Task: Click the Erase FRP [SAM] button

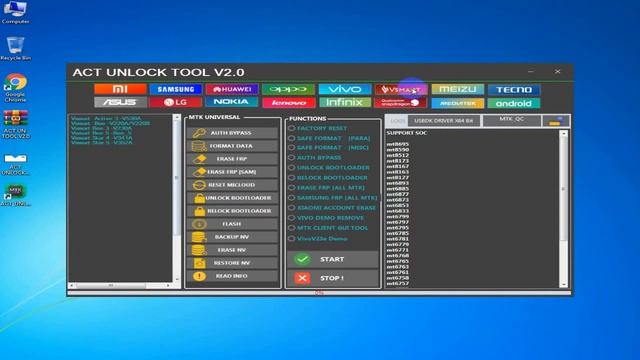Action: pyautogui.click(x=232, y=172)
